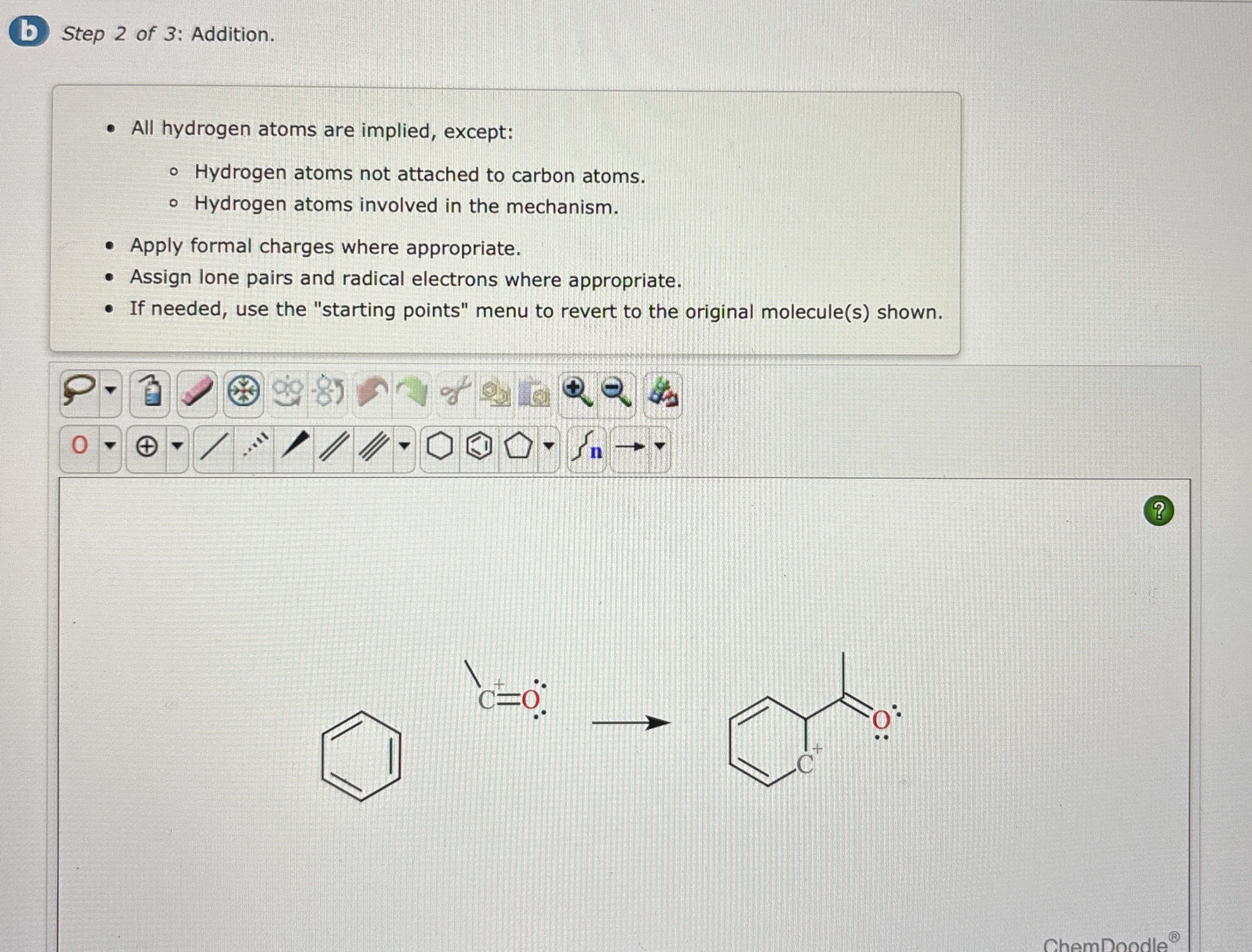Click the green help question mark button
The width and height of the screenshot is (1252, 952).
1159,510
